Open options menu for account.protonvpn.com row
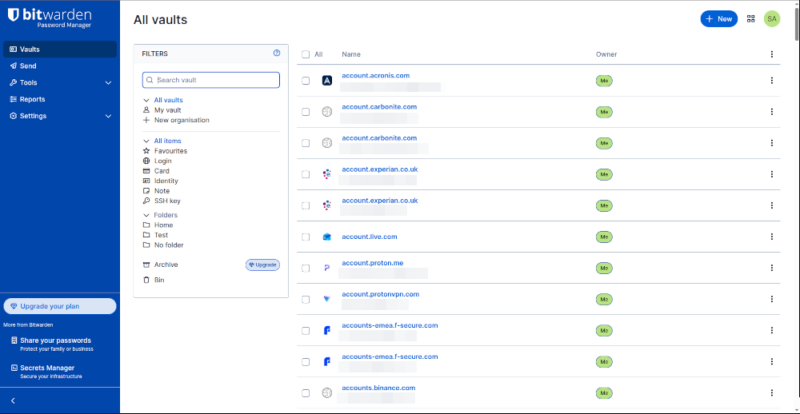800x414 pixels. click(x=771, y=299)
